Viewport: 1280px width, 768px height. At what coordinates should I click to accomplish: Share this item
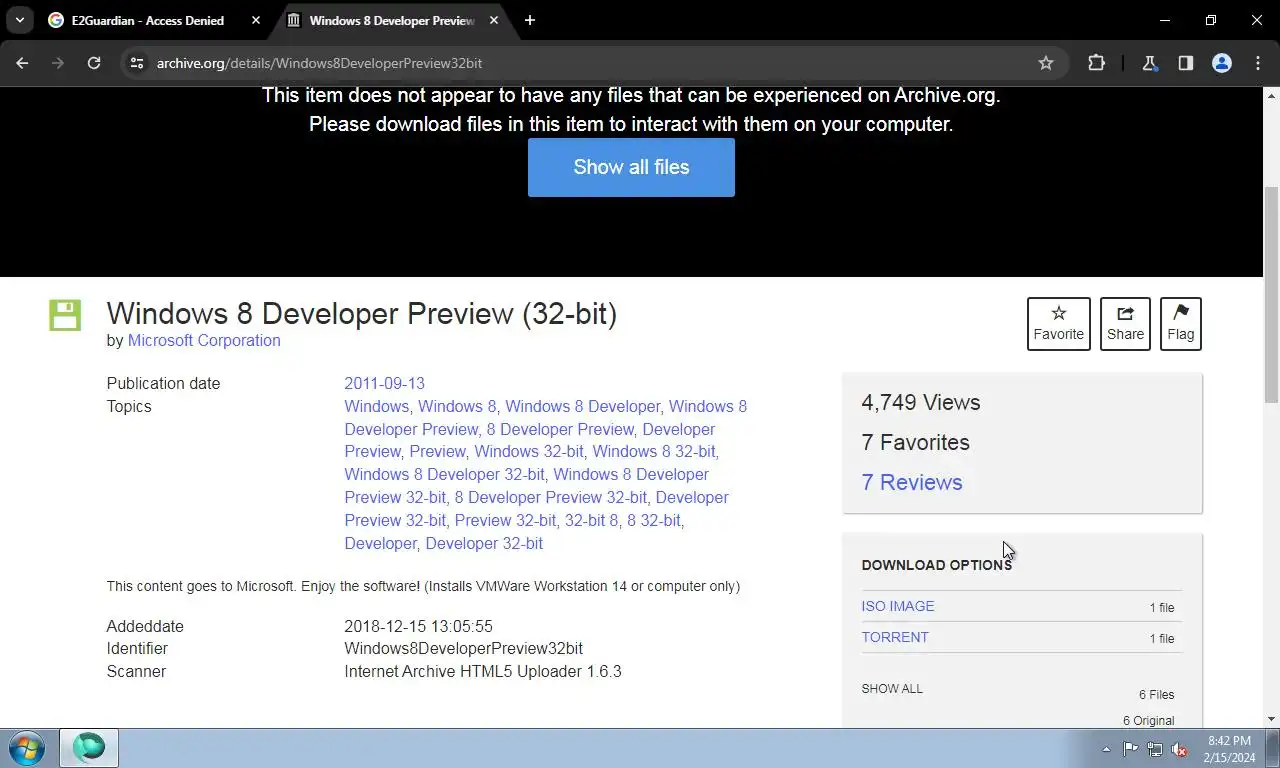(1125, 323)
